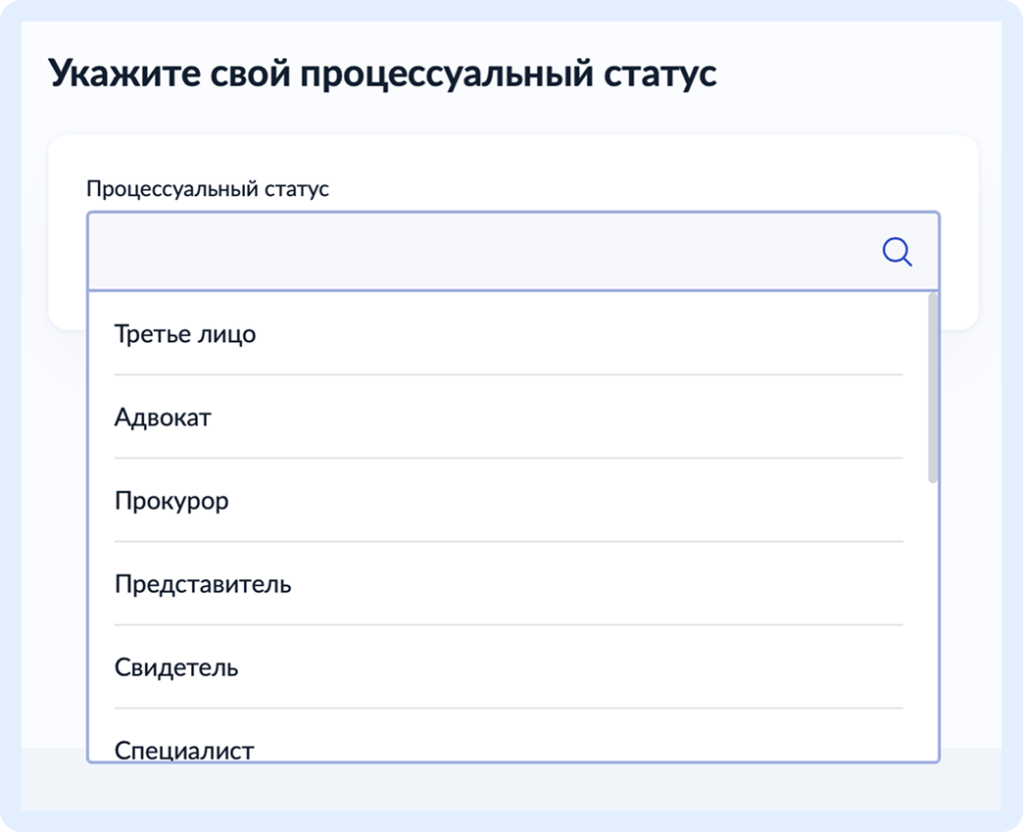Click the Укажите свой процессуальный статус heading
The image size is (1024, 832).
(383, 75)
